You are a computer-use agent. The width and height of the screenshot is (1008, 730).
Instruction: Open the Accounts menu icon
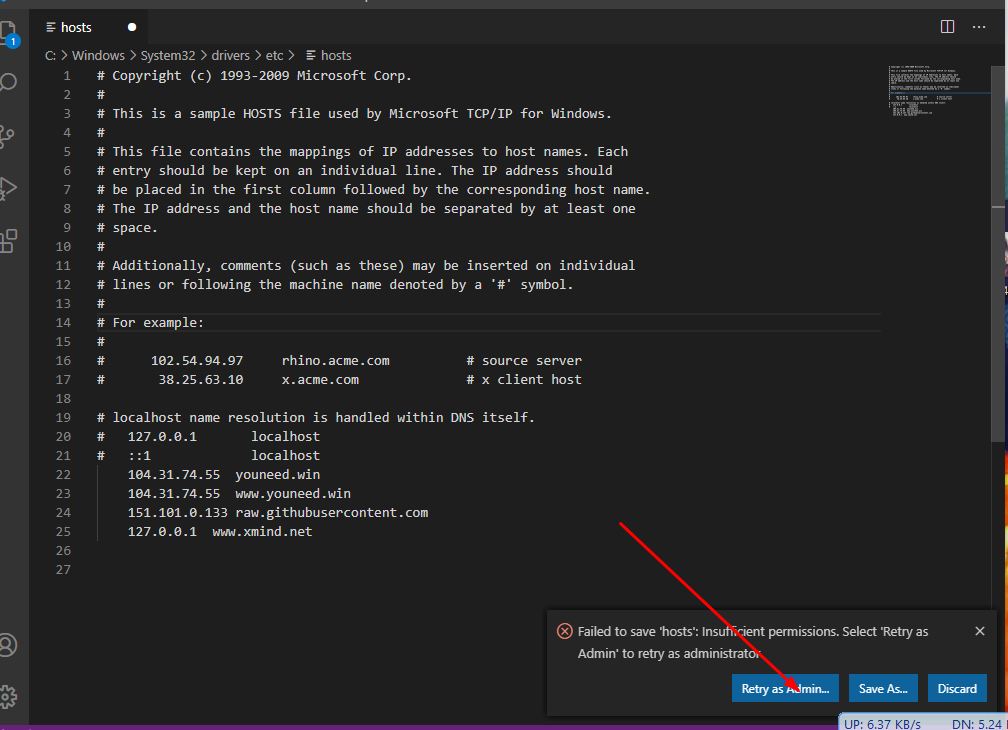point(8,645)
